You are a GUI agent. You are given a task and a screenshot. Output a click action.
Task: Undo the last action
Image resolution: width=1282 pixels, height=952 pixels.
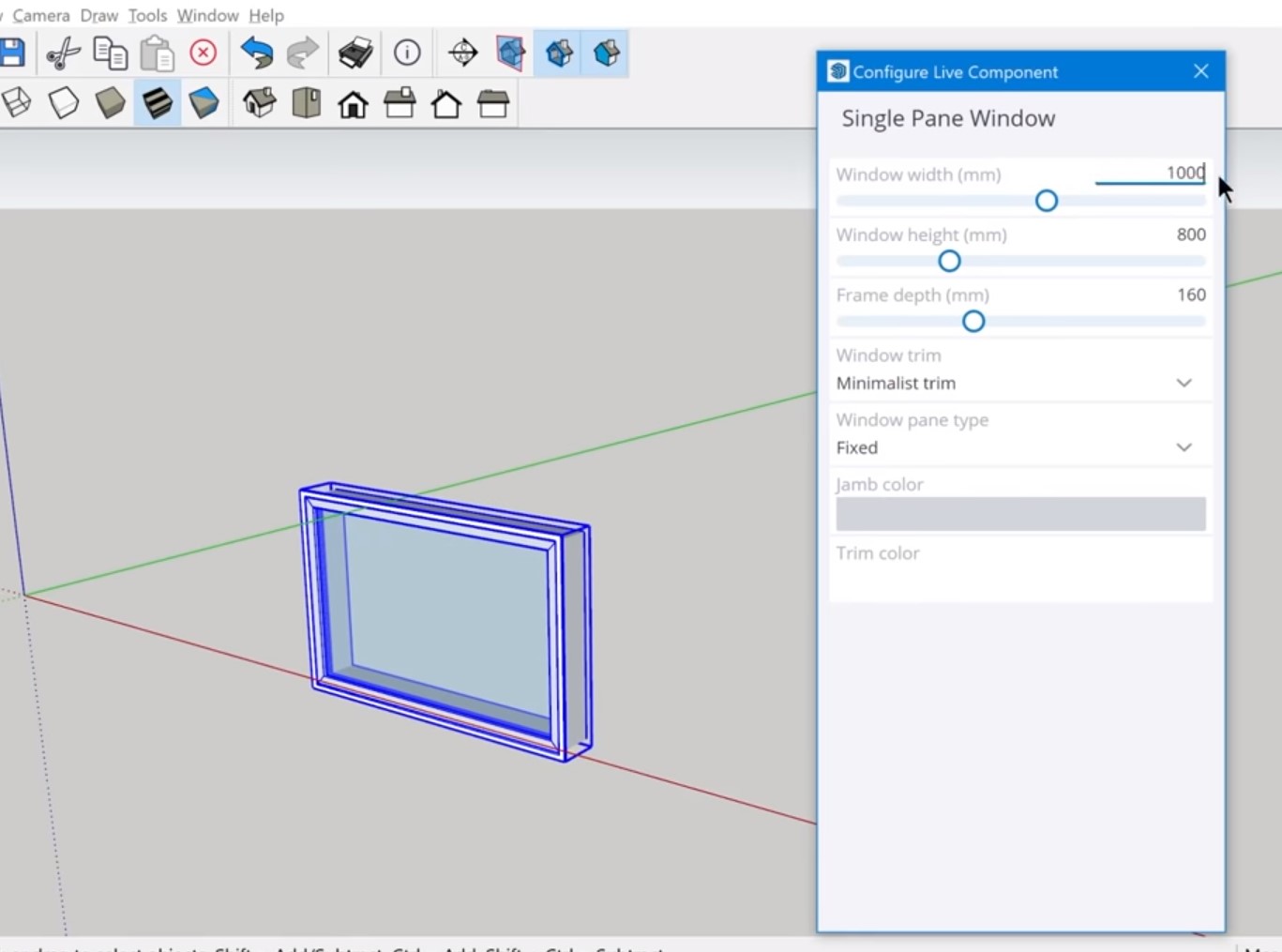click(256, 53)
